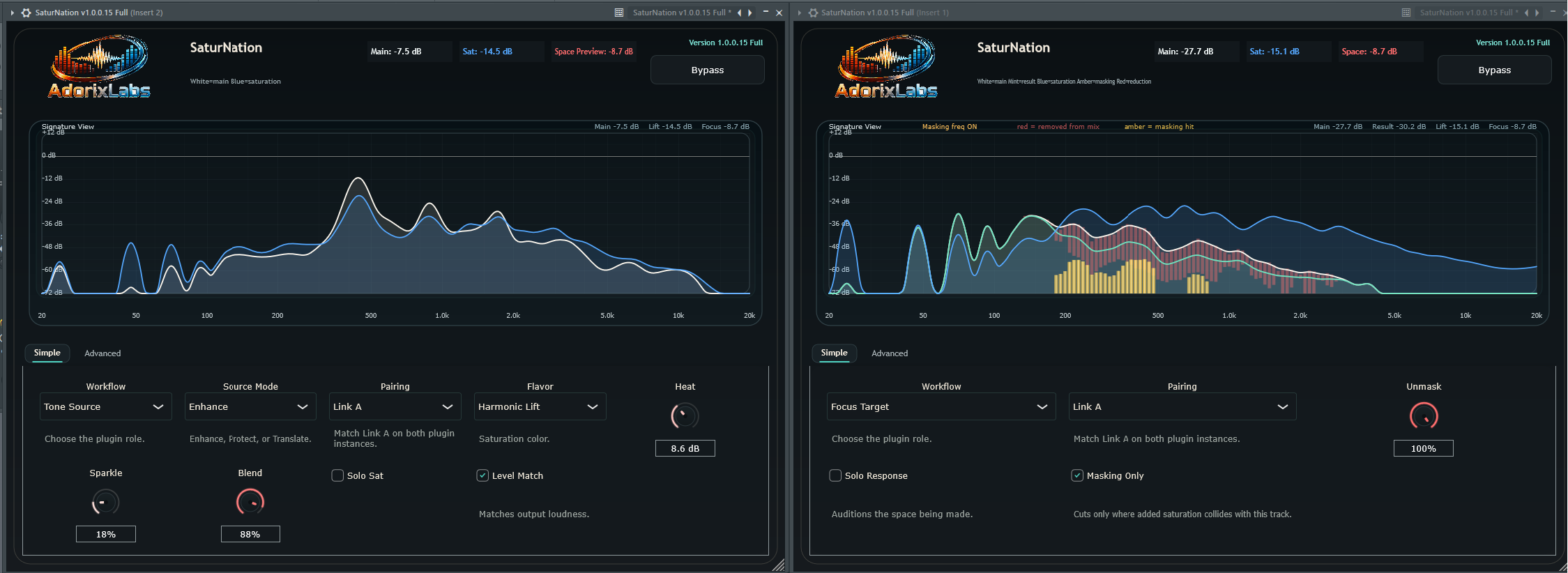
Task: Click the Heat value field showing 8.6 dB
Action: 685,448
